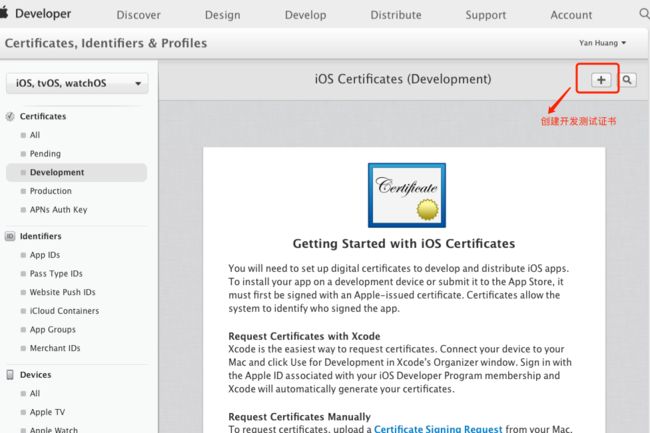This screenshot has width=650, height=433.
Task: Click Certificates, Identifiers & Profiles title
Action: [106, 43]
